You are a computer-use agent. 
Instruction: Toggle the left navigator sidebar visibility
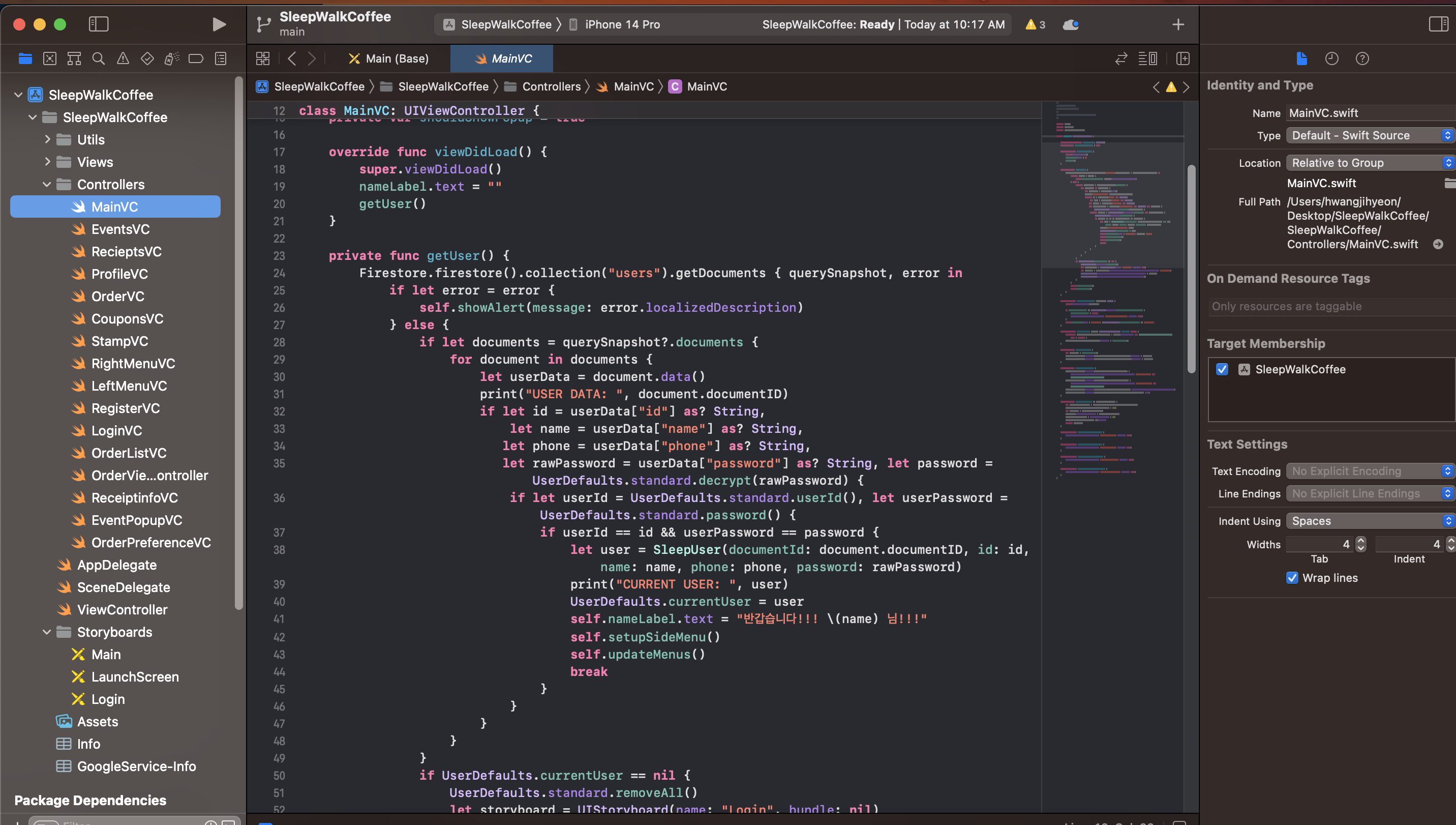coord(99,24)
